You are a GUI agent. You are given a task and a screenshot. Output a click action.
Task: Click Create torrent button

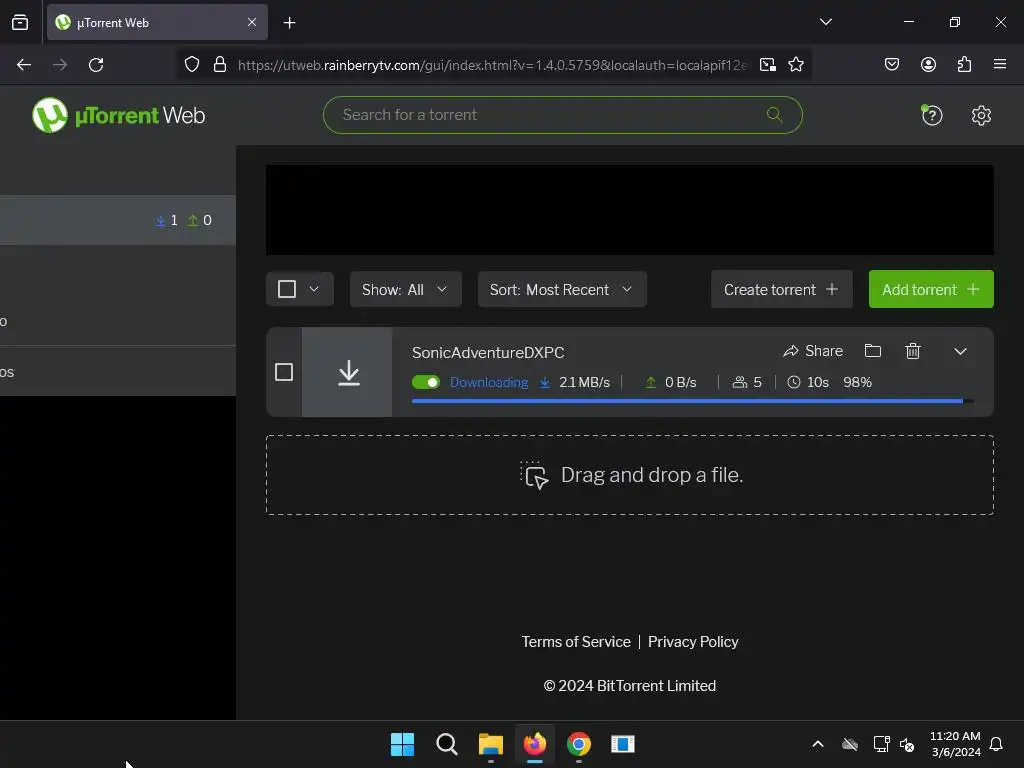coord(781,289)
